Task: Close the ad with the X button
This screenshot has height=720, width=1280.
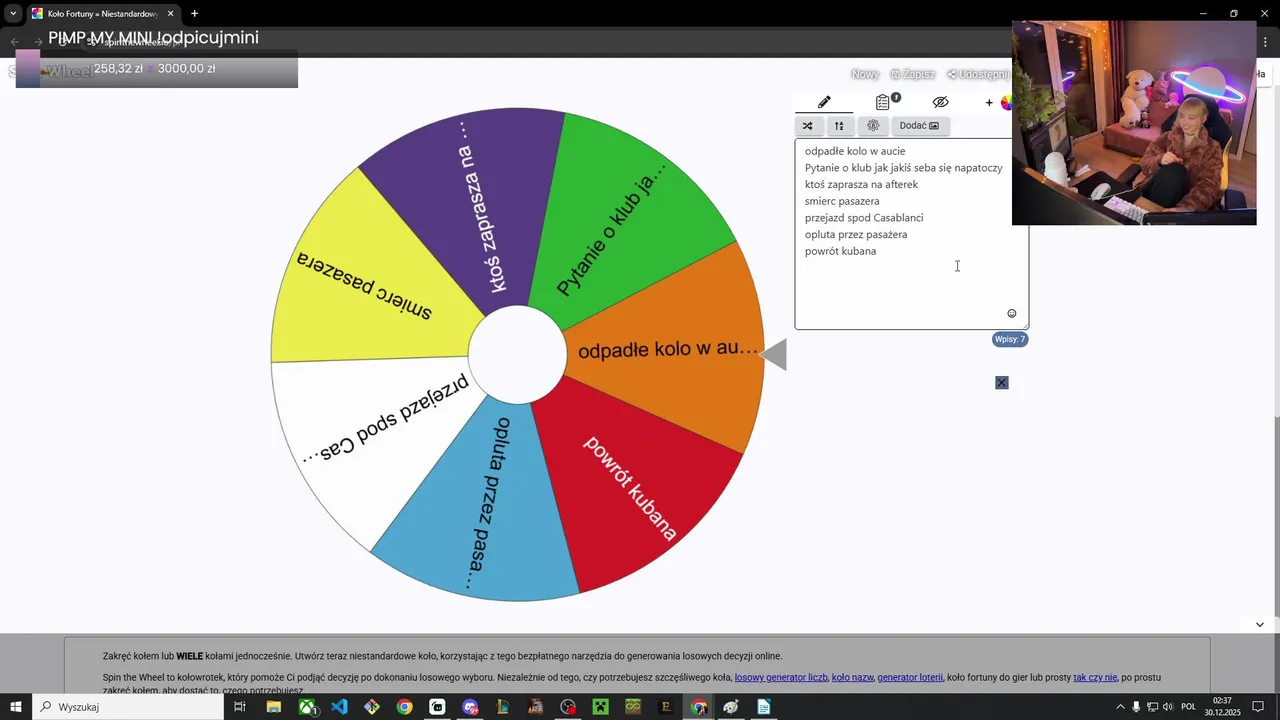Action: click(x=1002, y=383)
